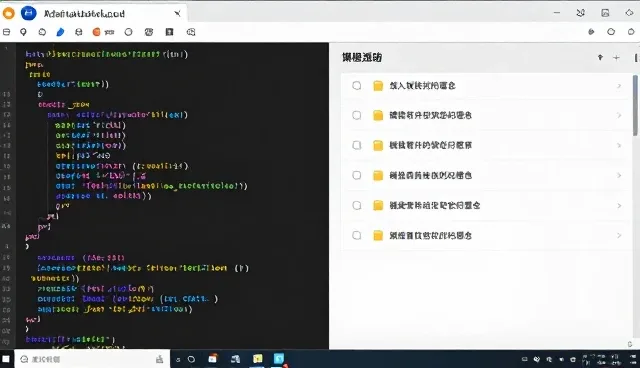Click the picture-frame icon in window title bar

[x=605, y=13]
